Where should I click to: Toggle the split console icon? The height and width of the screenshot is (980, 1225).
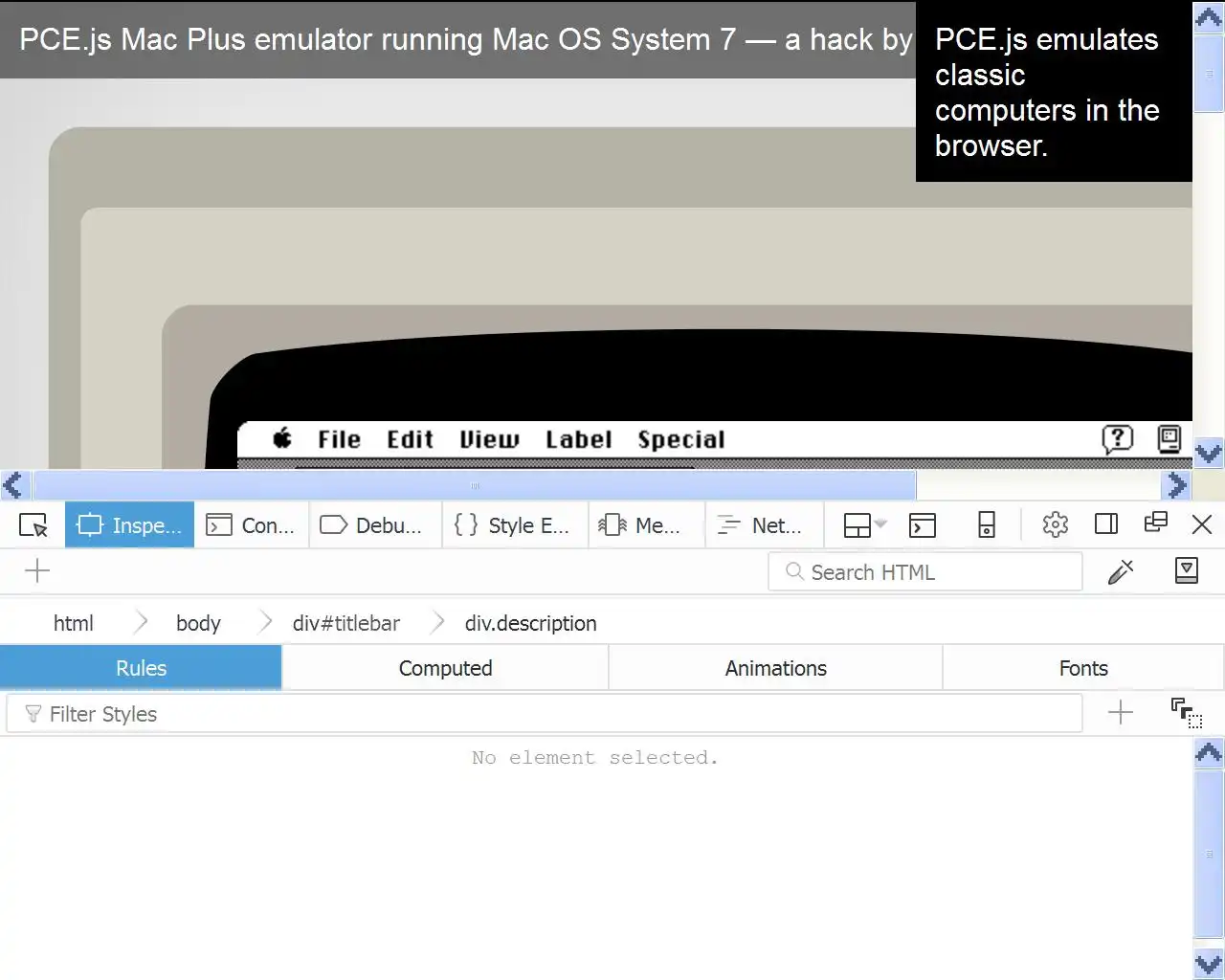coord(923,524)
